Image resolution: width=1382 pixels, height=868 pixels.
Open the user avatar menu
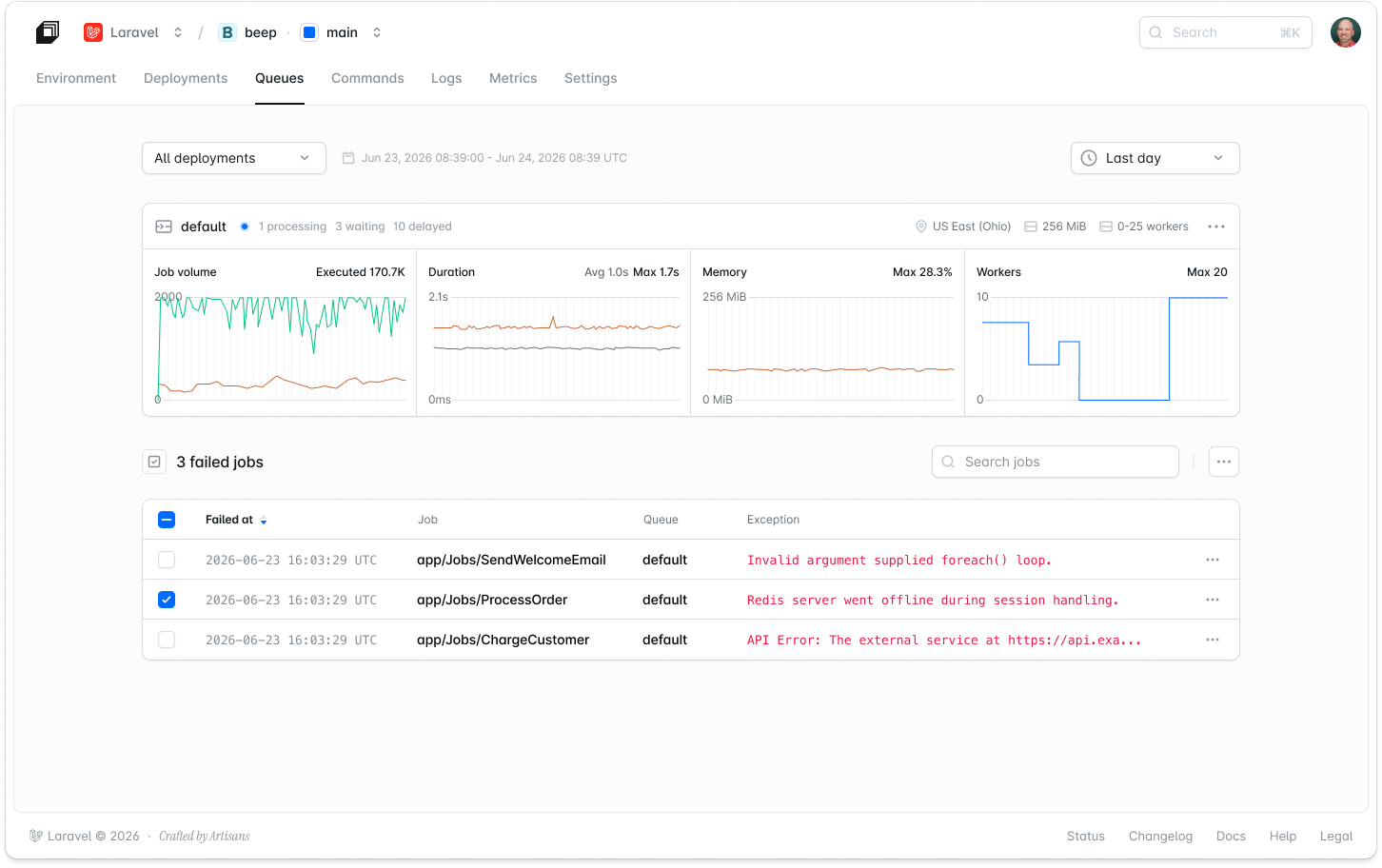(1345, 32)
